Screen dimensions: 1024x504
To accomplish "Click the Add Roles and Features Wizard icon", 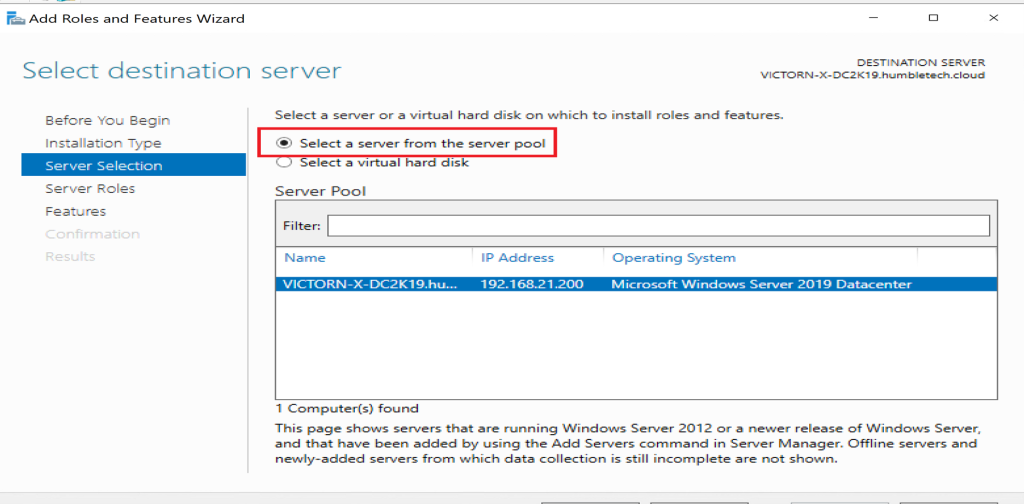I will pos(13,18).
